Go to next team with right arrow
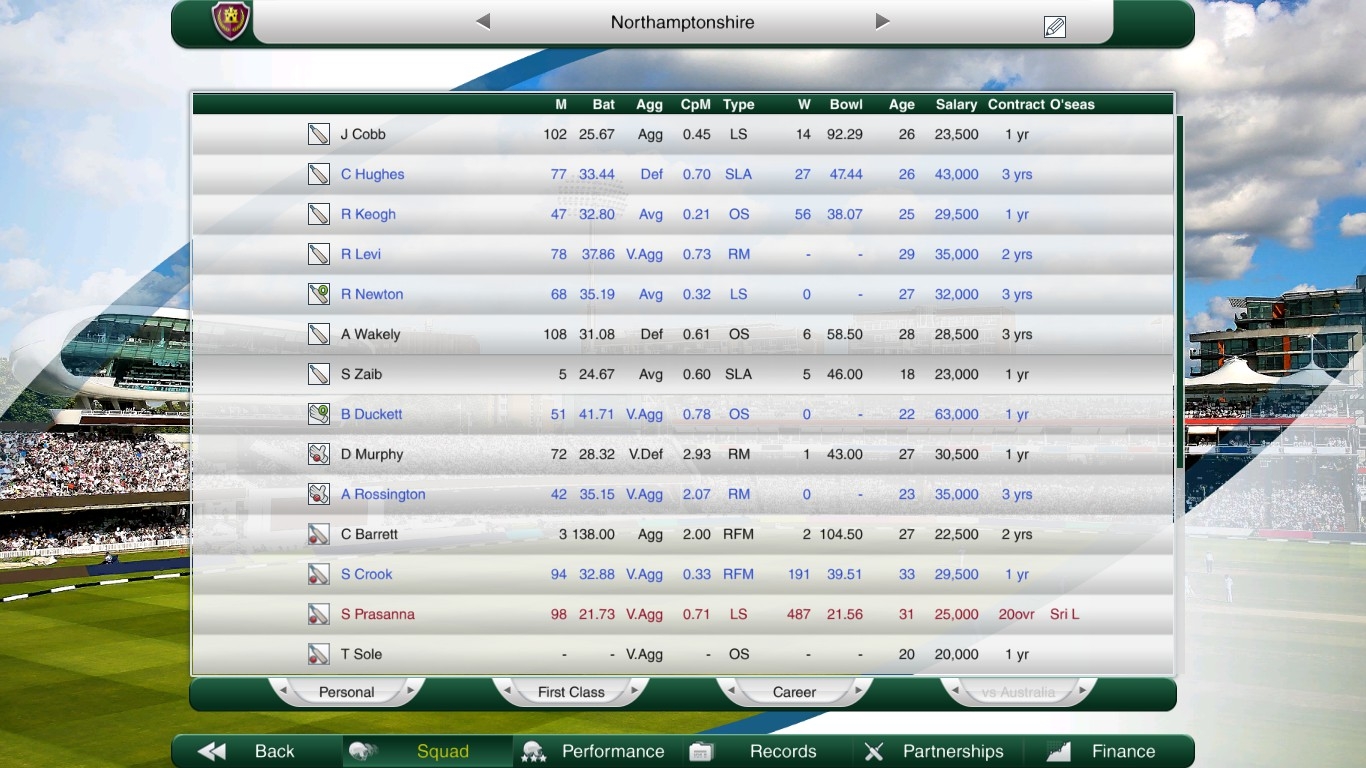Screen dimensions: 1366x768 [882, 21]
